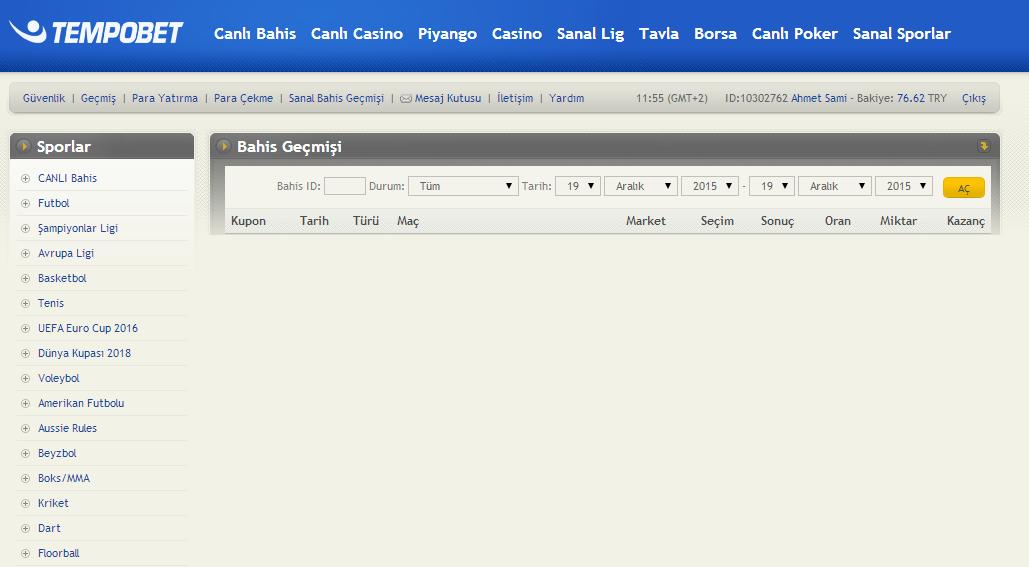Click the envelope icon beside Mesaj Kutusu
Screen dimensions: 1029x567
[405, 99]
